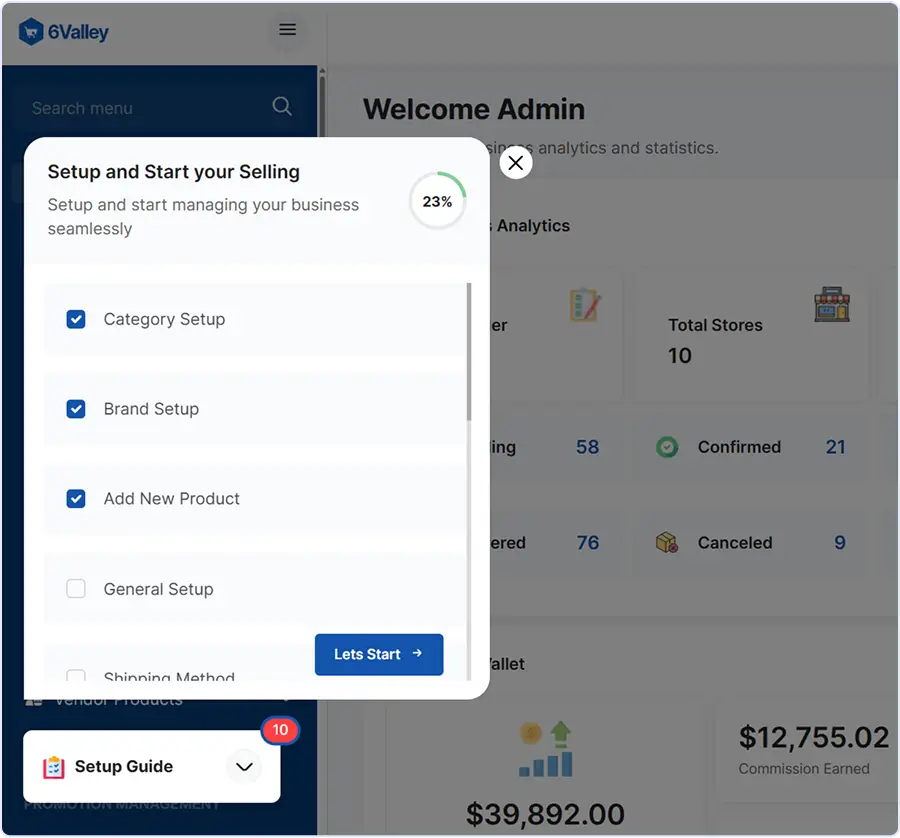Toggle the Add New Product checkbox
900x838 pixels.
click(x=76, y=499)
